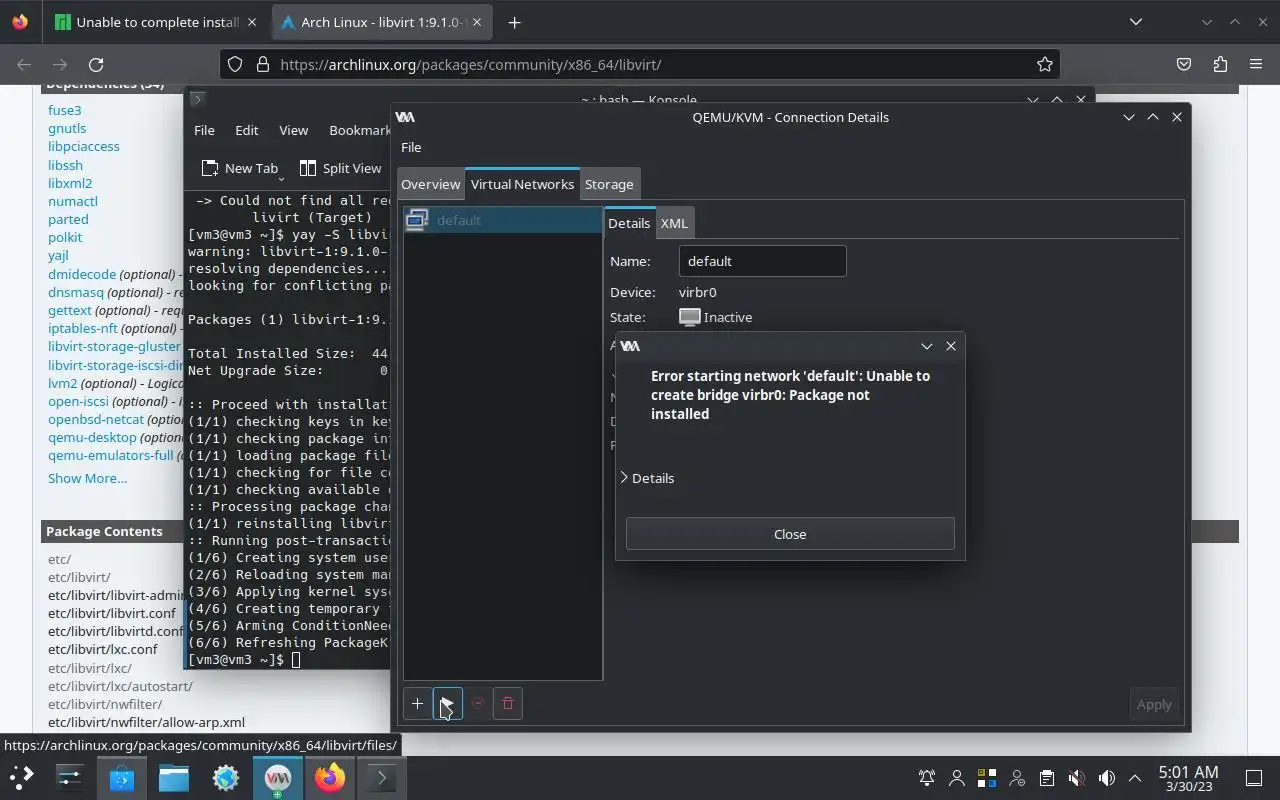Click the globe settings icon in taskbar
The image size is (1280, 800).
point(226,777)
